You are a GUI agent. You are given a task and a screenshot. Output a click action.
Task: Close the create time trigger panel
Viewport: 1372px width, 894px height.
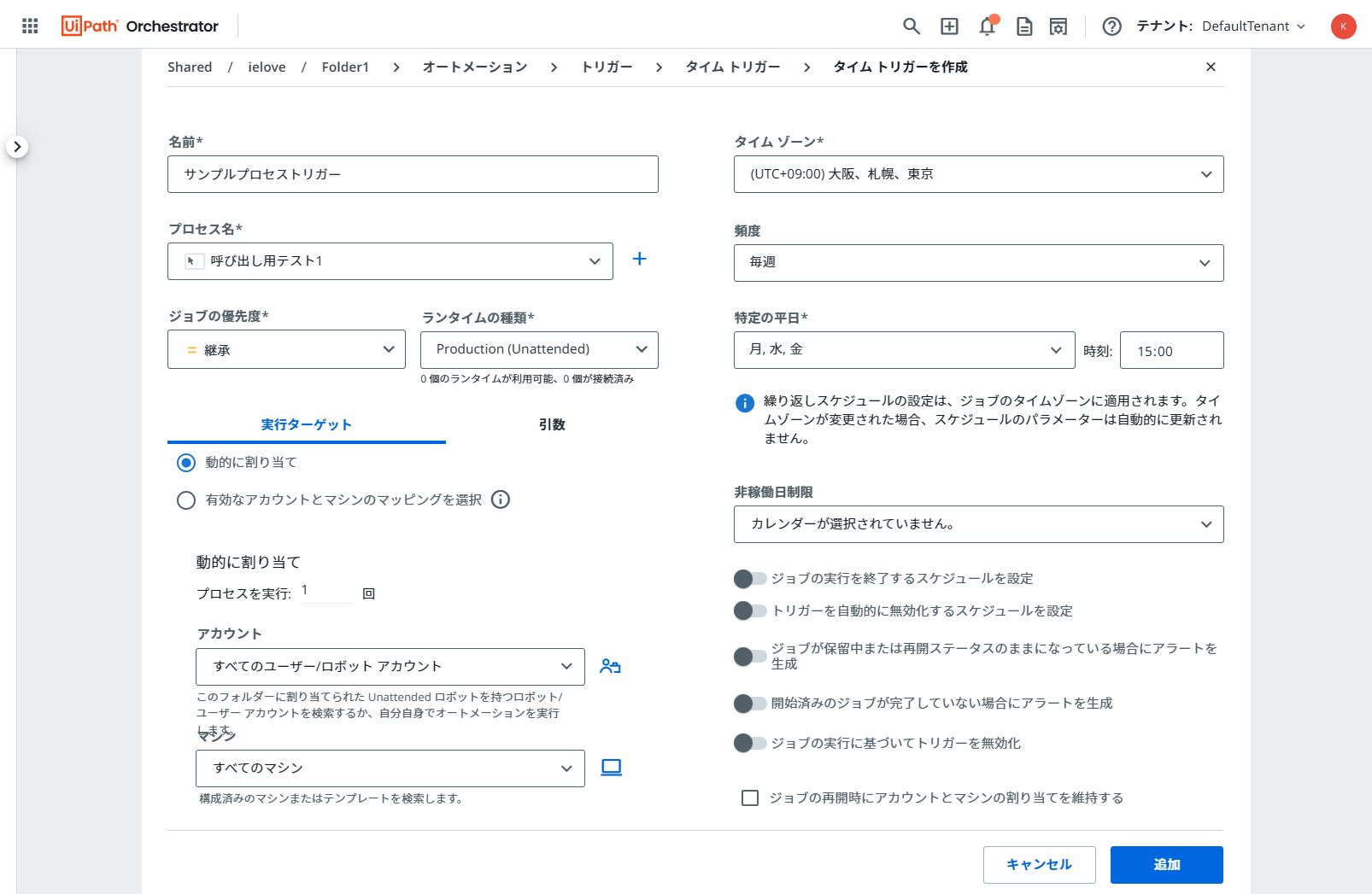click(x=1211, y=67)
